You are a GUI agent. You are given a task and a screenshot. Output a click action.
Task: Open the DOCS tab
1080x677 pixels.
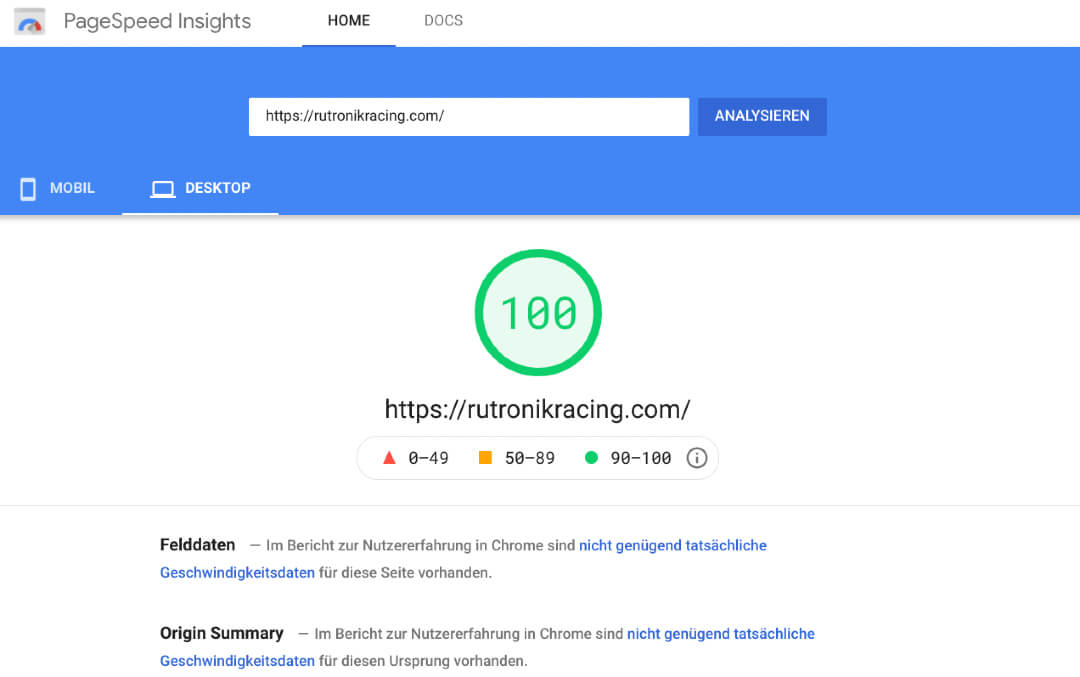[444, 21]
